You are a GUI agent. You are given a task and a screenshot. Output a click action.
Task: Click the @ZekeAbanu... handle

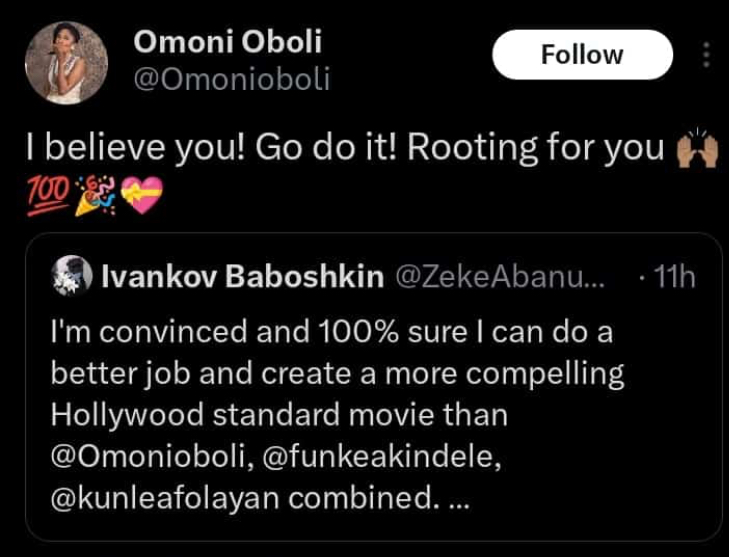[503, 277]
